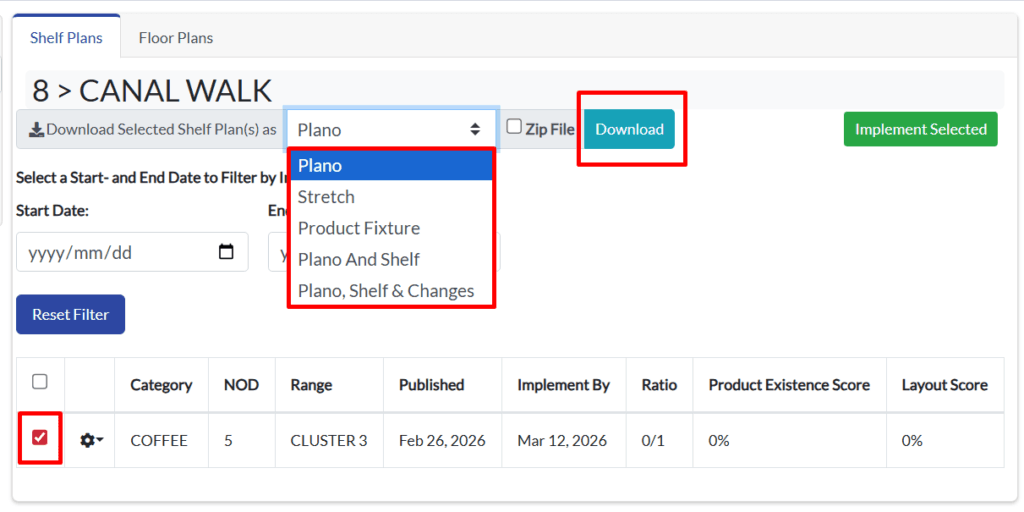Choose Product Fixture option in list

point(359,228)
